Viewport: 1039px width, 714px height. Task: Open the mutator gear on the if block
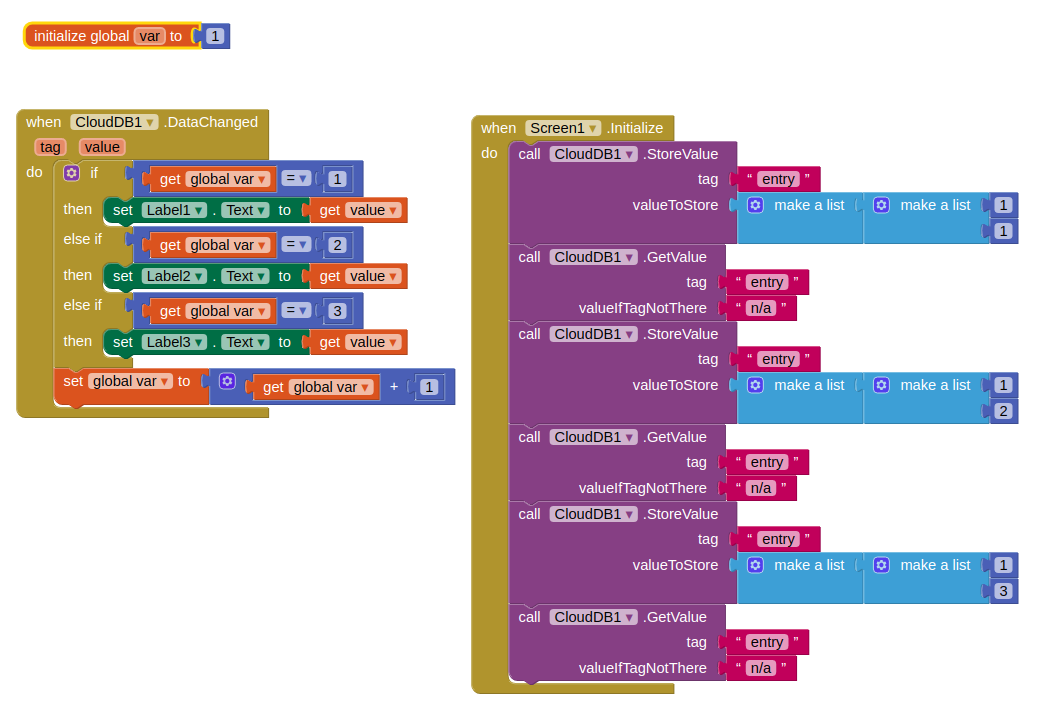[70, 173]
